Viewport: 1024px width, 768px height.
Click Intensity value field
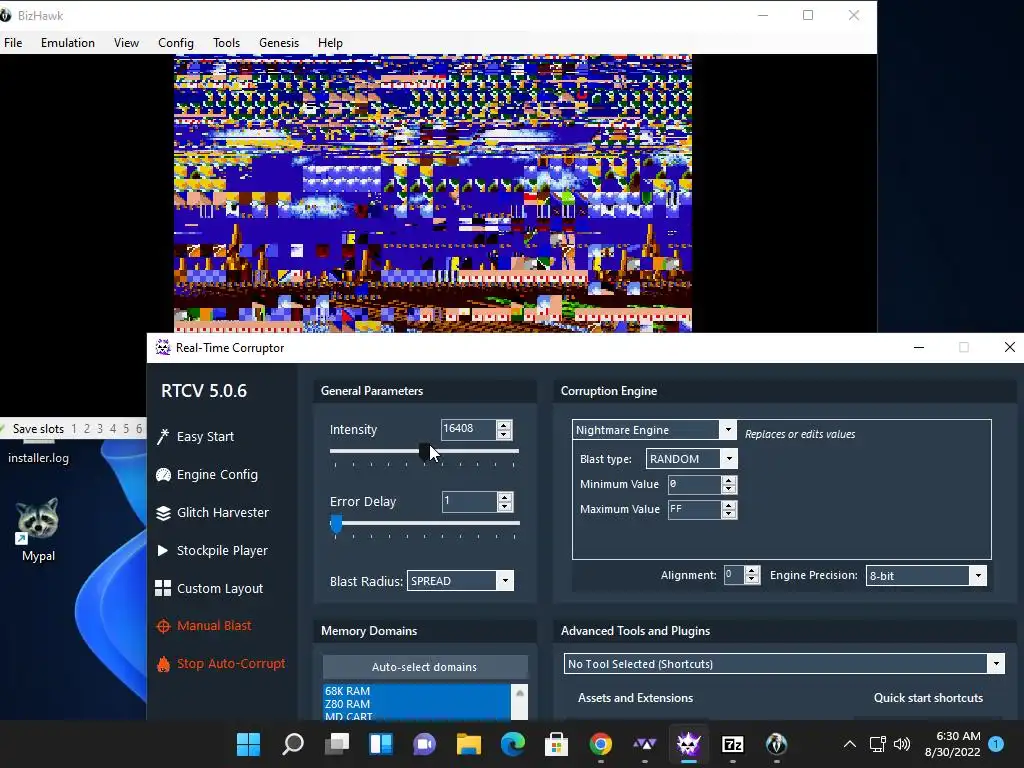click(468, 429)
